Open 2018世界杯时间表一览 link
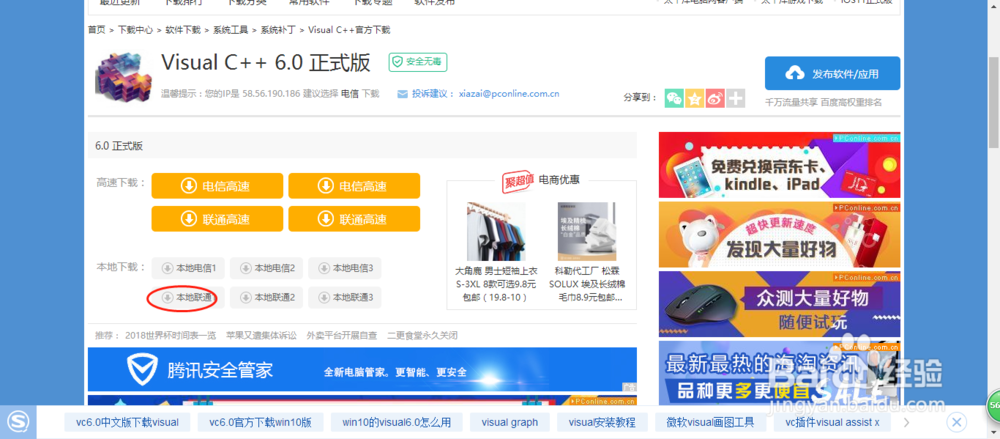 coord(171,336)
